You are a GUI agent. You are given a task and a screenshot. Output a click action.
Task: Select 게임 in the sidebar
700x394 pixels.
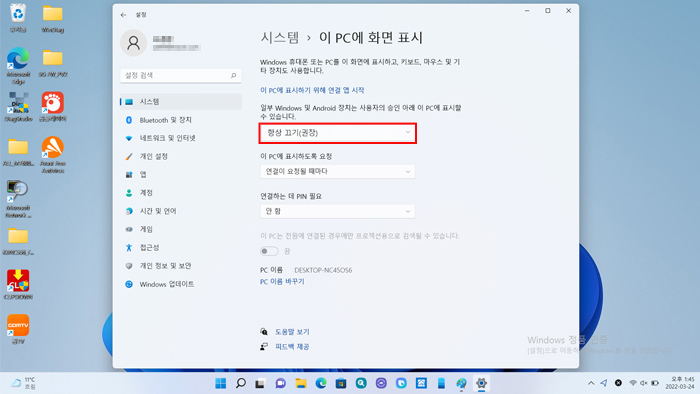click(x=181, y=229)
